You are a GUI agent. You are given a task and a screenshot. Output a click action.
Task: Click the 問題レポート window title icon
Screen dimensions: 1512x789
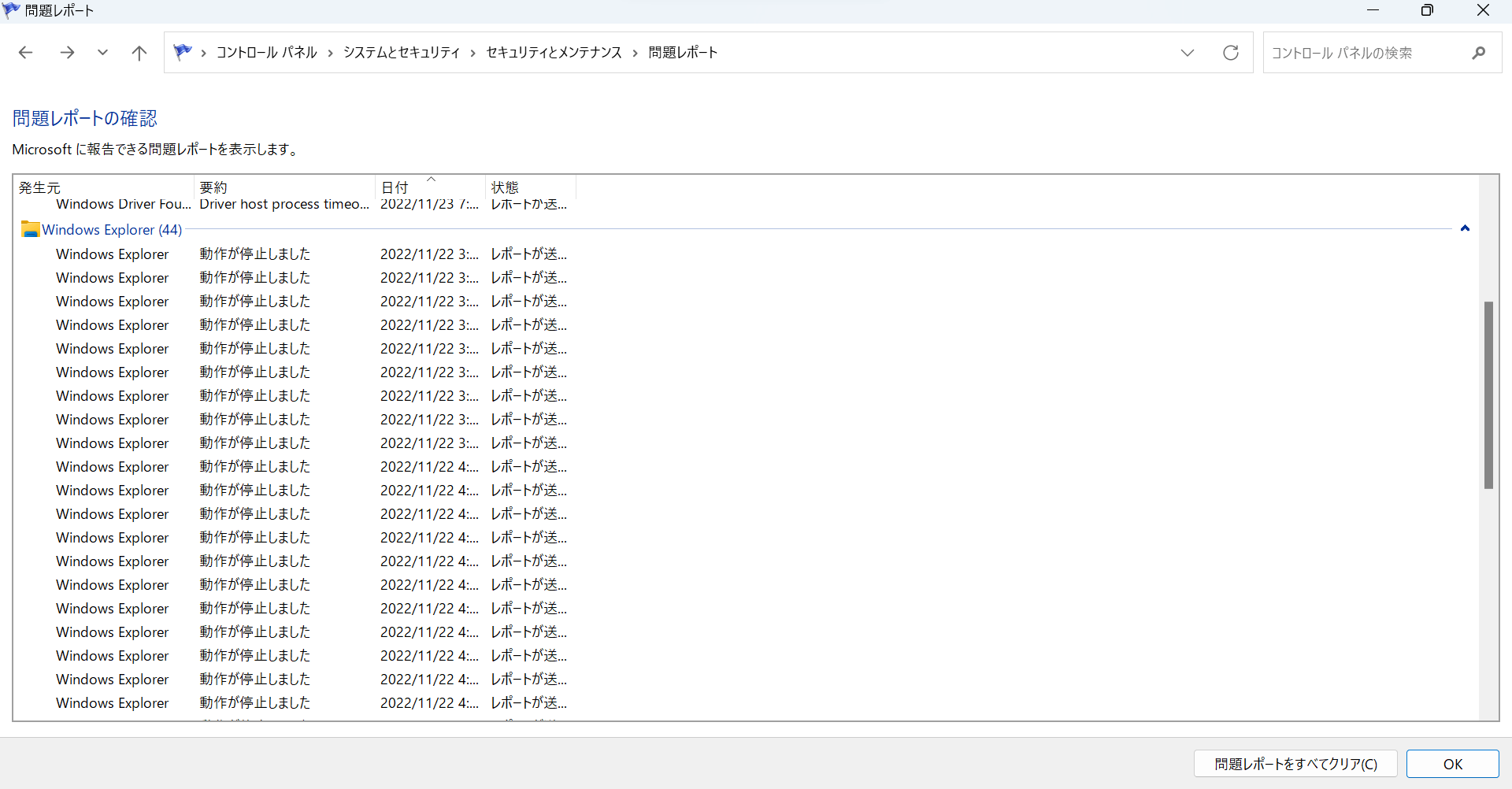(x=11, y=10)
